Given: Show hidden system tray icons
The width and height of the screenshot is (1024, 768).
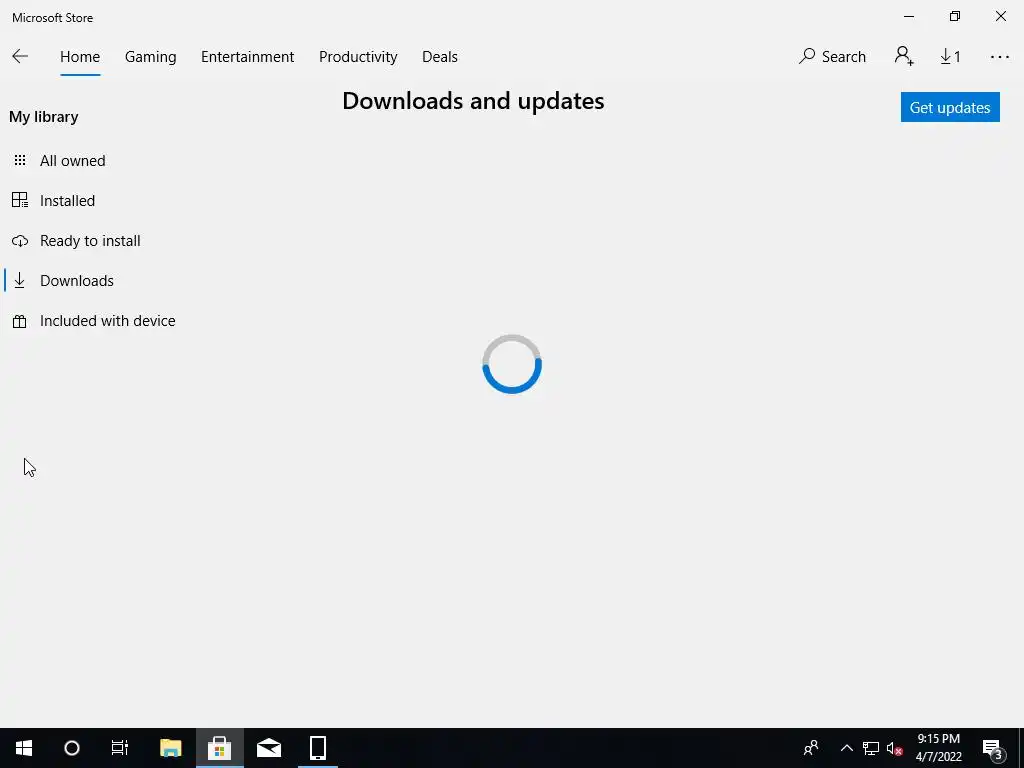Looking at the screenshot, I should pos(846,748).
